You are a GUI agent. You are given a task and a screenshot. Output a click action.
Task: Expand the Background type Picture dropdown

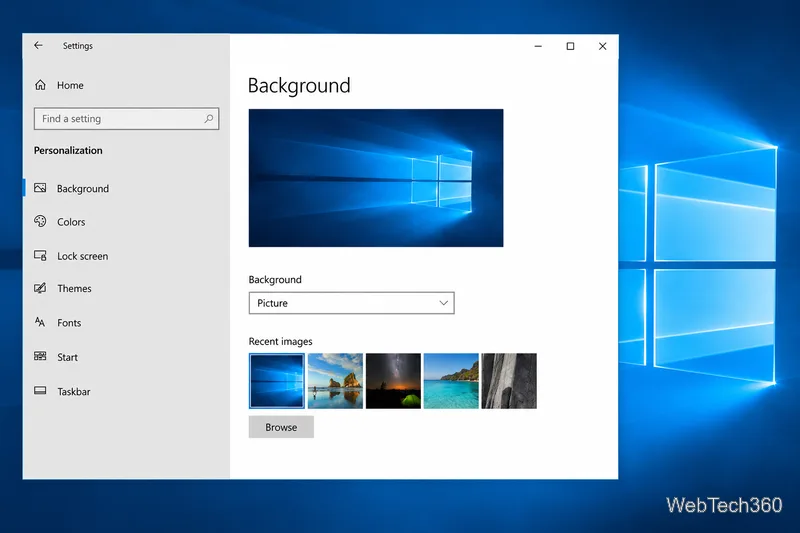click(352, 303)
